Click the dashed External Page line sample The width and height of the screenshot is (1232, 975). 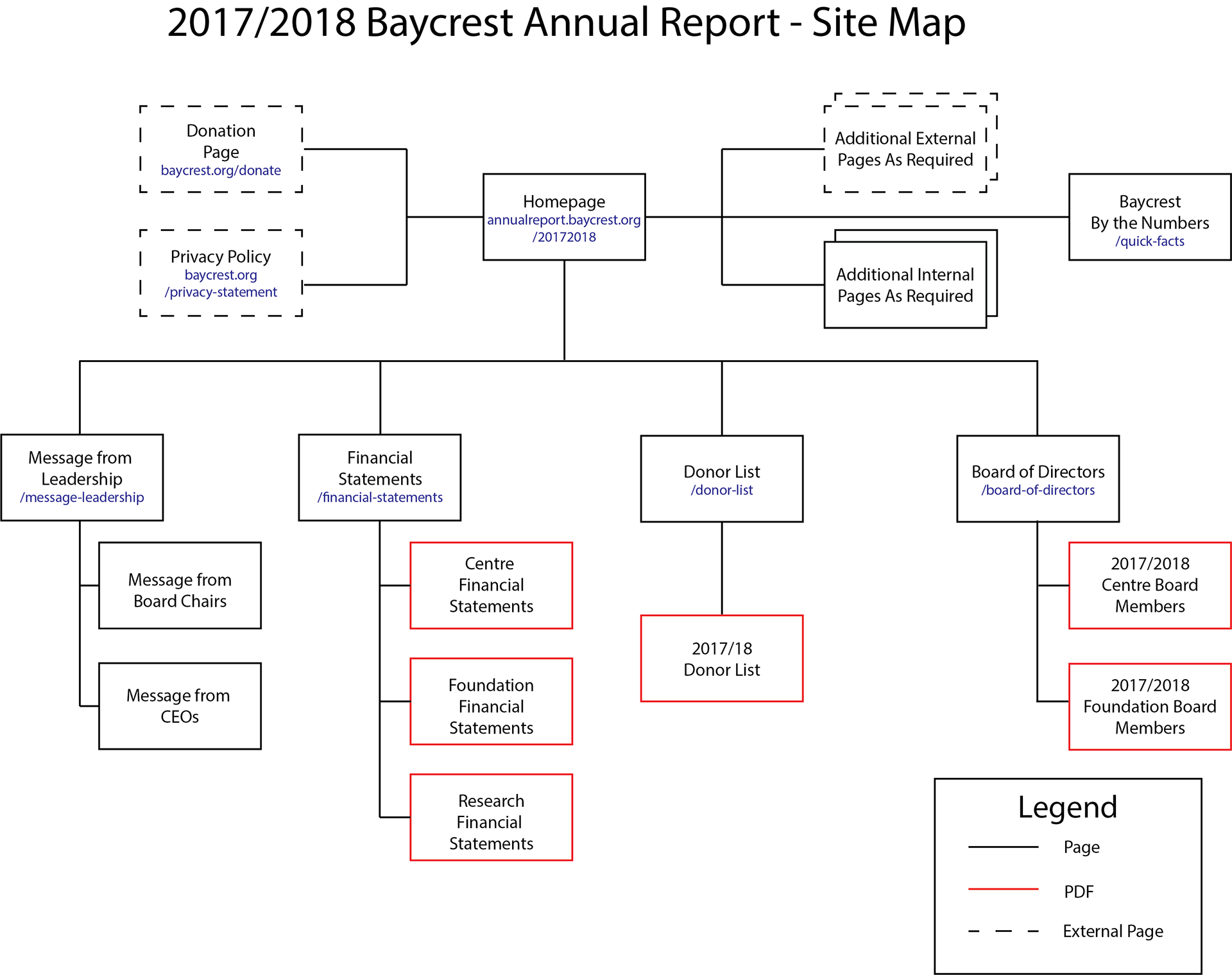[1004, 931]
